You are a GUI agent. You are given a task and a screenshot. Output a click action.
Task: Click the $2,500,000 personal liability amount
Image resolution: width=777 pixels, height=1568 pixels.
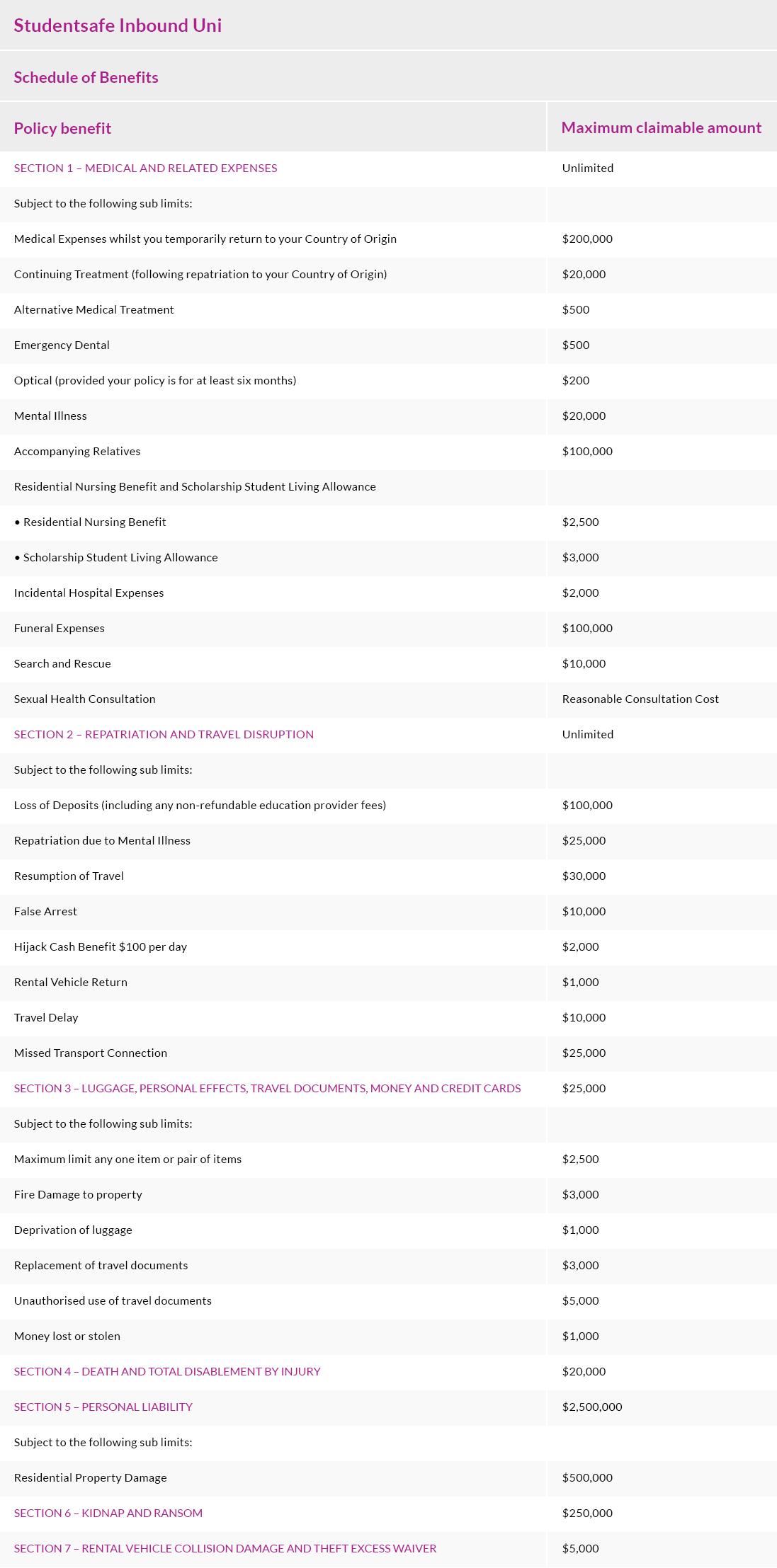click(x=592, y=1407)
